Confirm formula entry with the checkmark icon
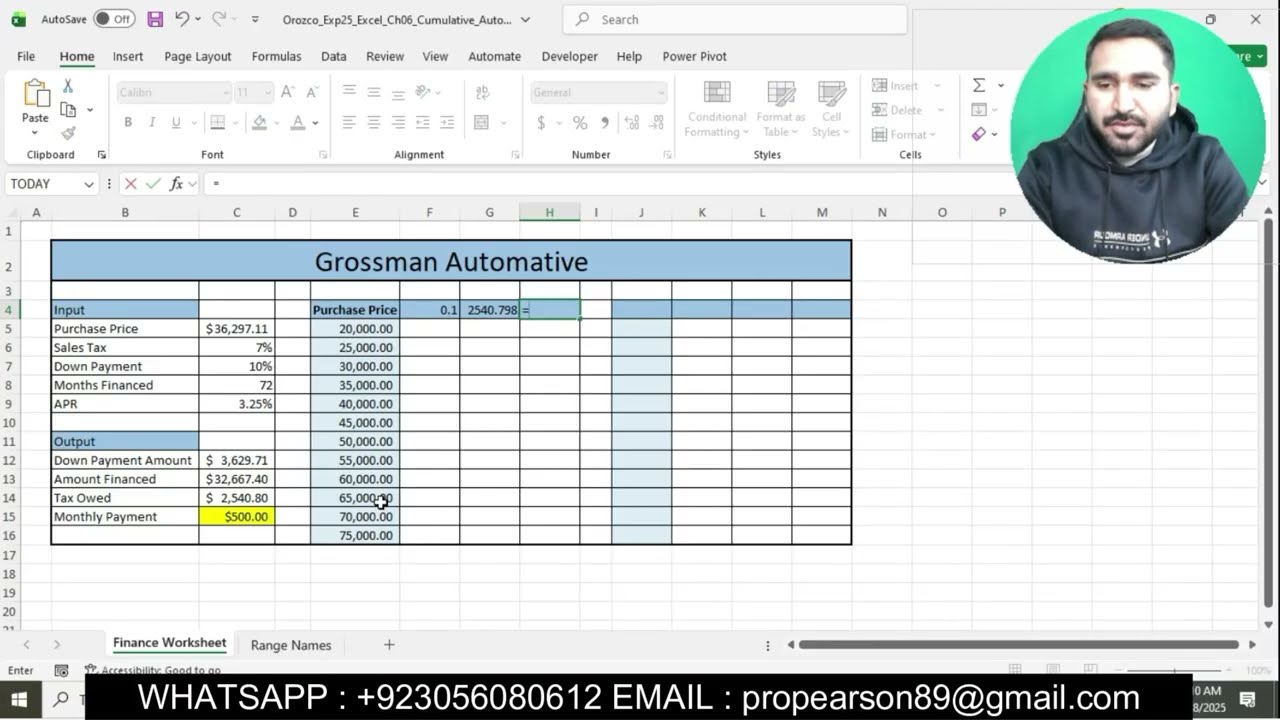Viewport: 1280px width, 720px height. [153, 184]
